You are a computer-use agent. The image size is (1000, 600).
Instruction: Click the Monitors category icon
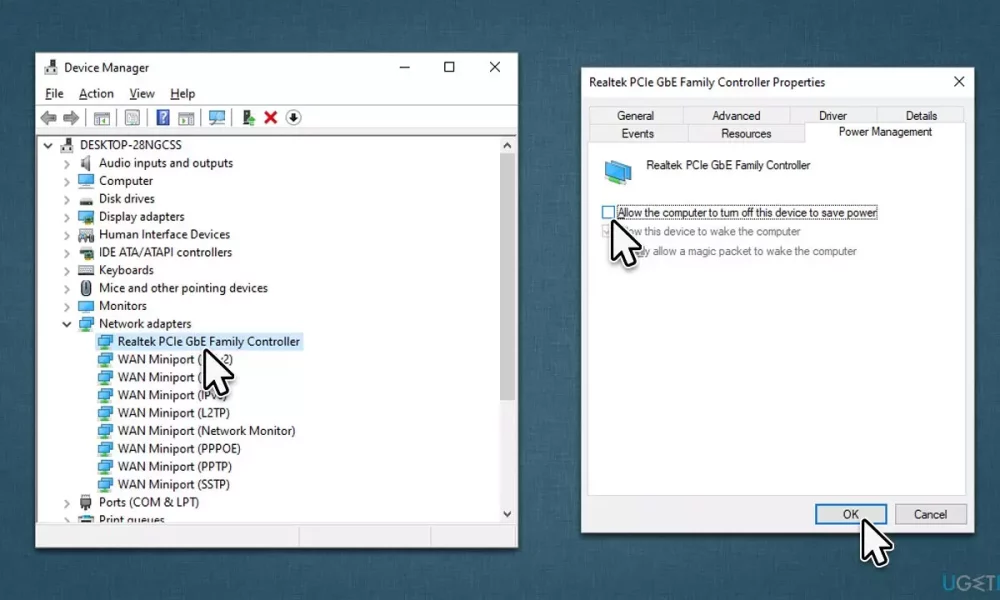85,306
